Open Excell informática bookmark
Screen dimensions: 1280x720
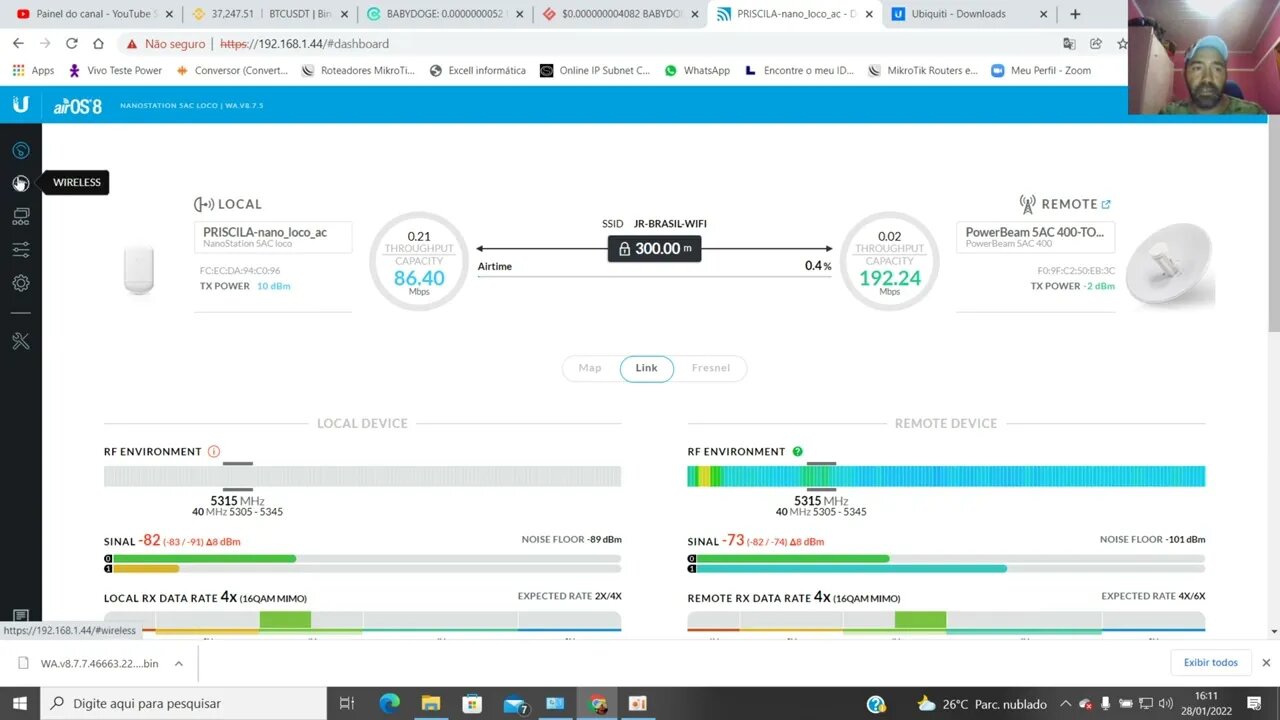coord(477,71)
